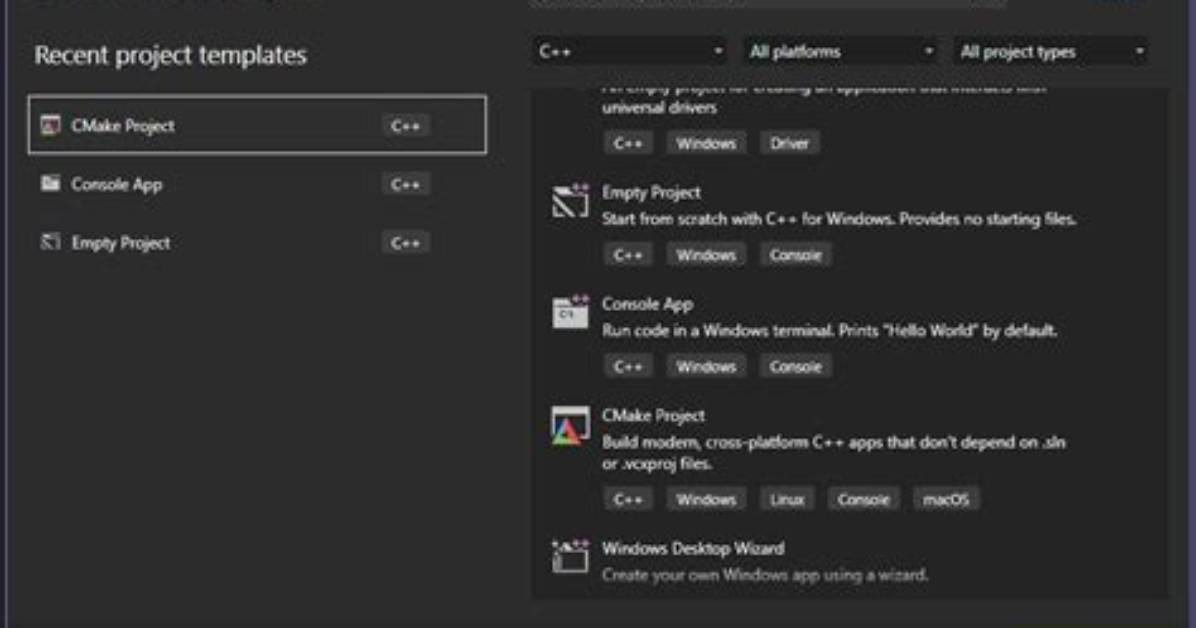1196x628 pixels.
Task: Click the C++ tag next to recent Empty Project
Action: [x=405, y=243]
